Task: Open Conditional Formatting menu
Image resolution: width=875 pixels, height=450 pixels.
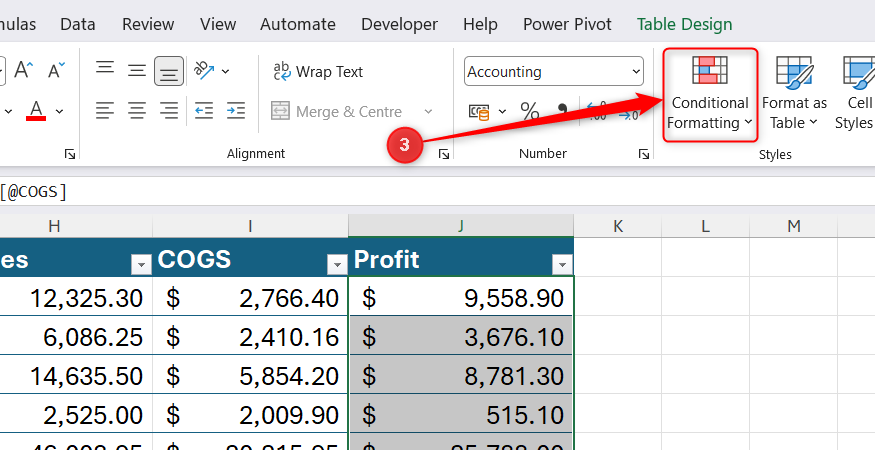Action: (x=710, y=94)
